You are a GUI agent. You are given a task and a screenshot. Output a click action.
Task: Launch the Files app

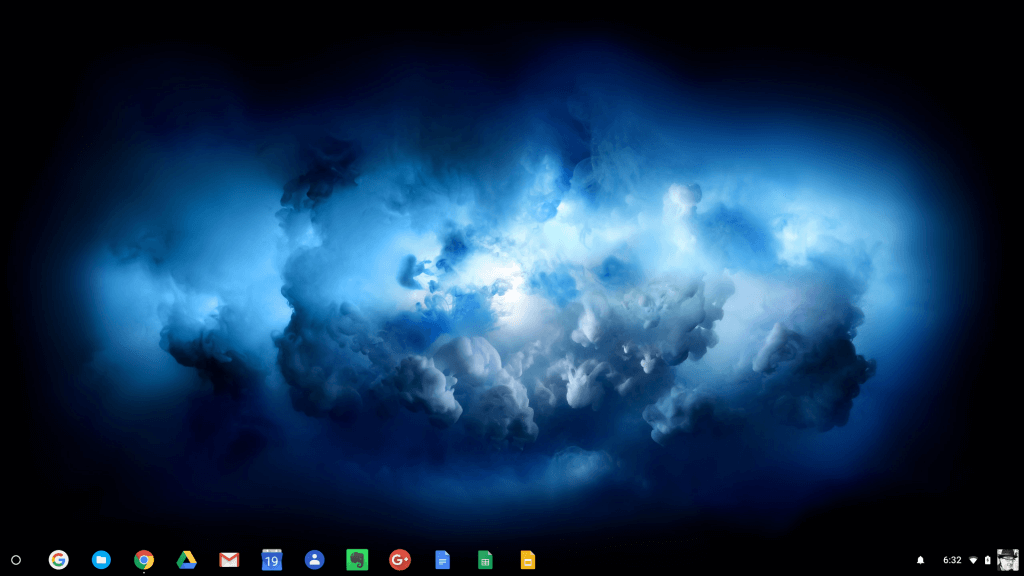pyautogui.click(x=101, y=560)
